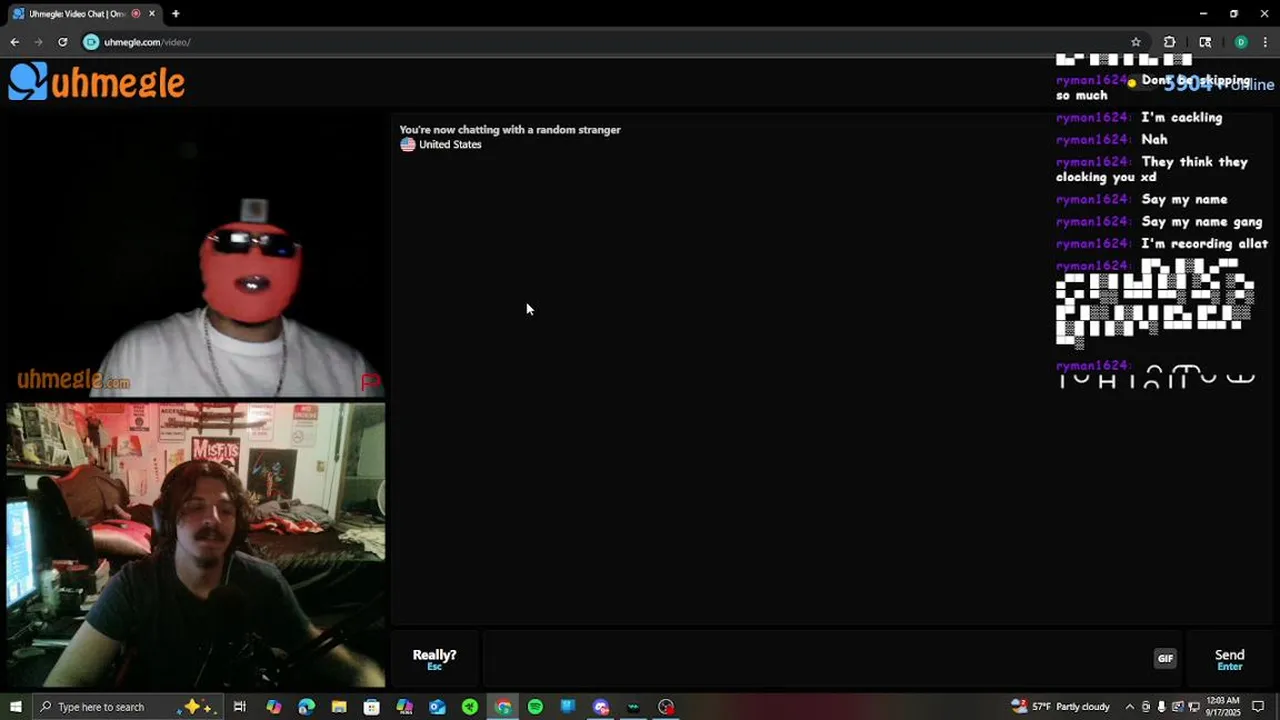
Task: Open the clock showing 12:03 AM
Action: coord(1222,707)
